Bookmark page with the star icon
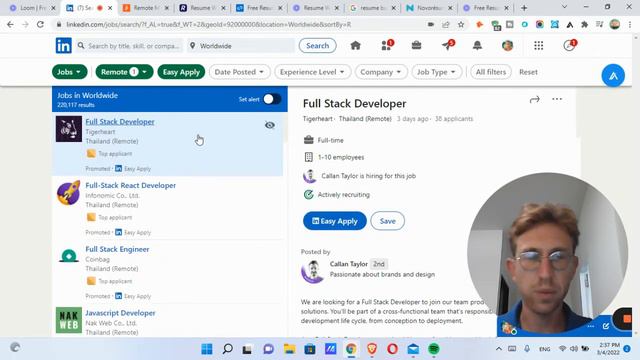Screen dimensions: 640x360 tap(461, 24)
